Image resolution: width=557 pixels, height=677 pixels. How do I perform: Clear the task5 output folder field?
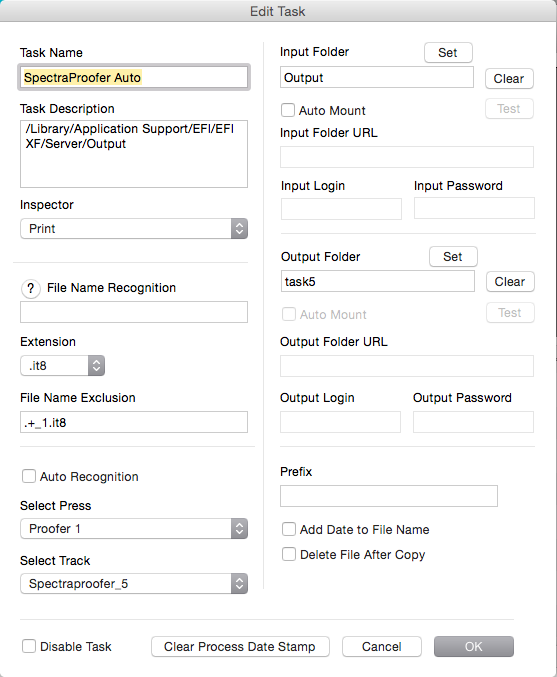tap(510, 282)
